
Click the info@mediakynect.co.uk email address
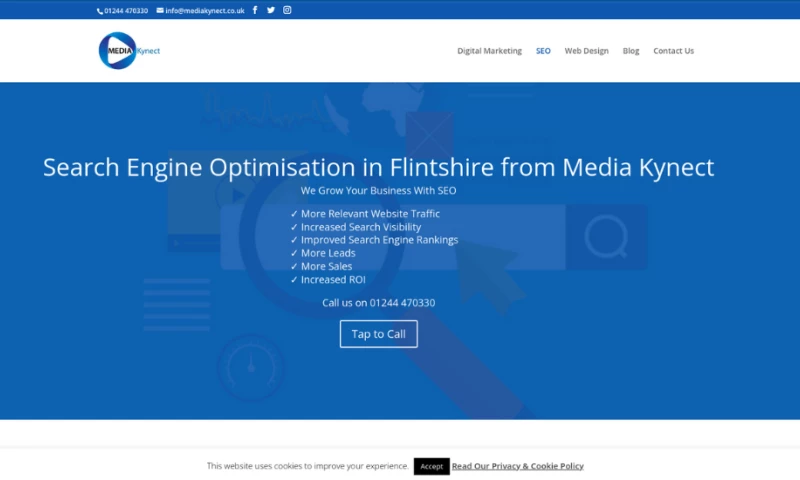tap(205, 11)
